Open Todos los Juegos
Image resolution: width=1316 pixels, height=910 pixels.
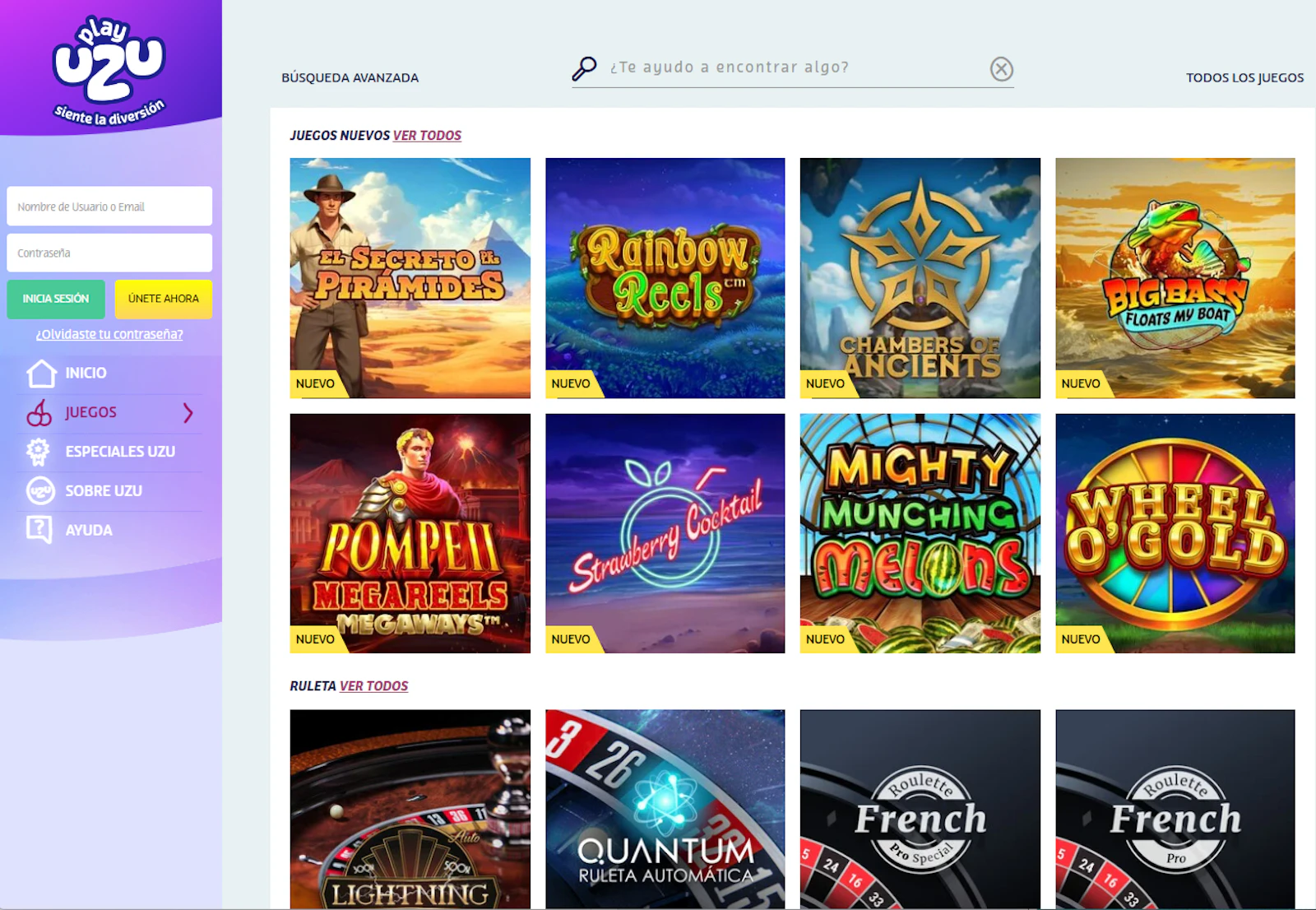[x=1244, y=77]
